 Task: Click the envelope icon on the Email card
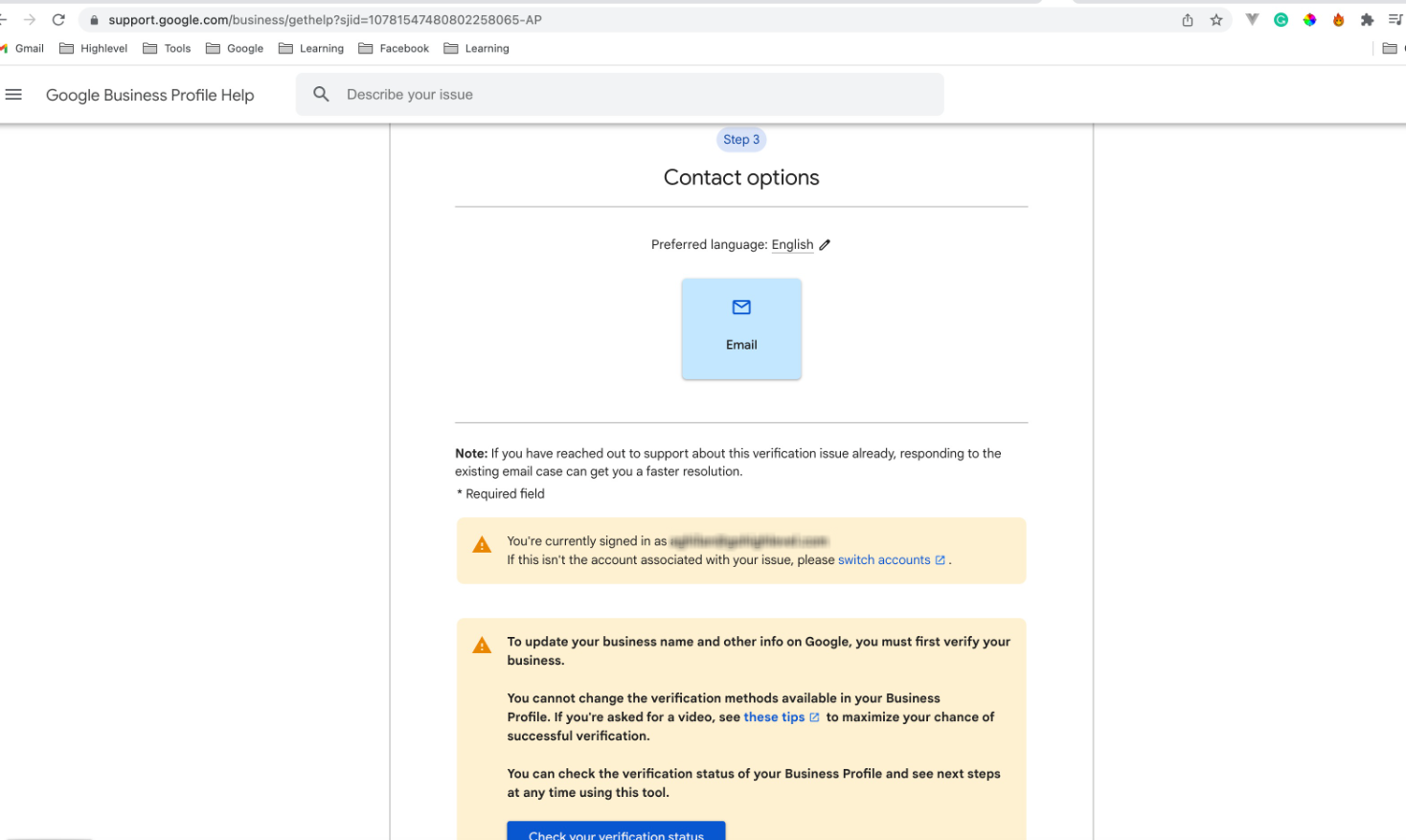[741, 307]
